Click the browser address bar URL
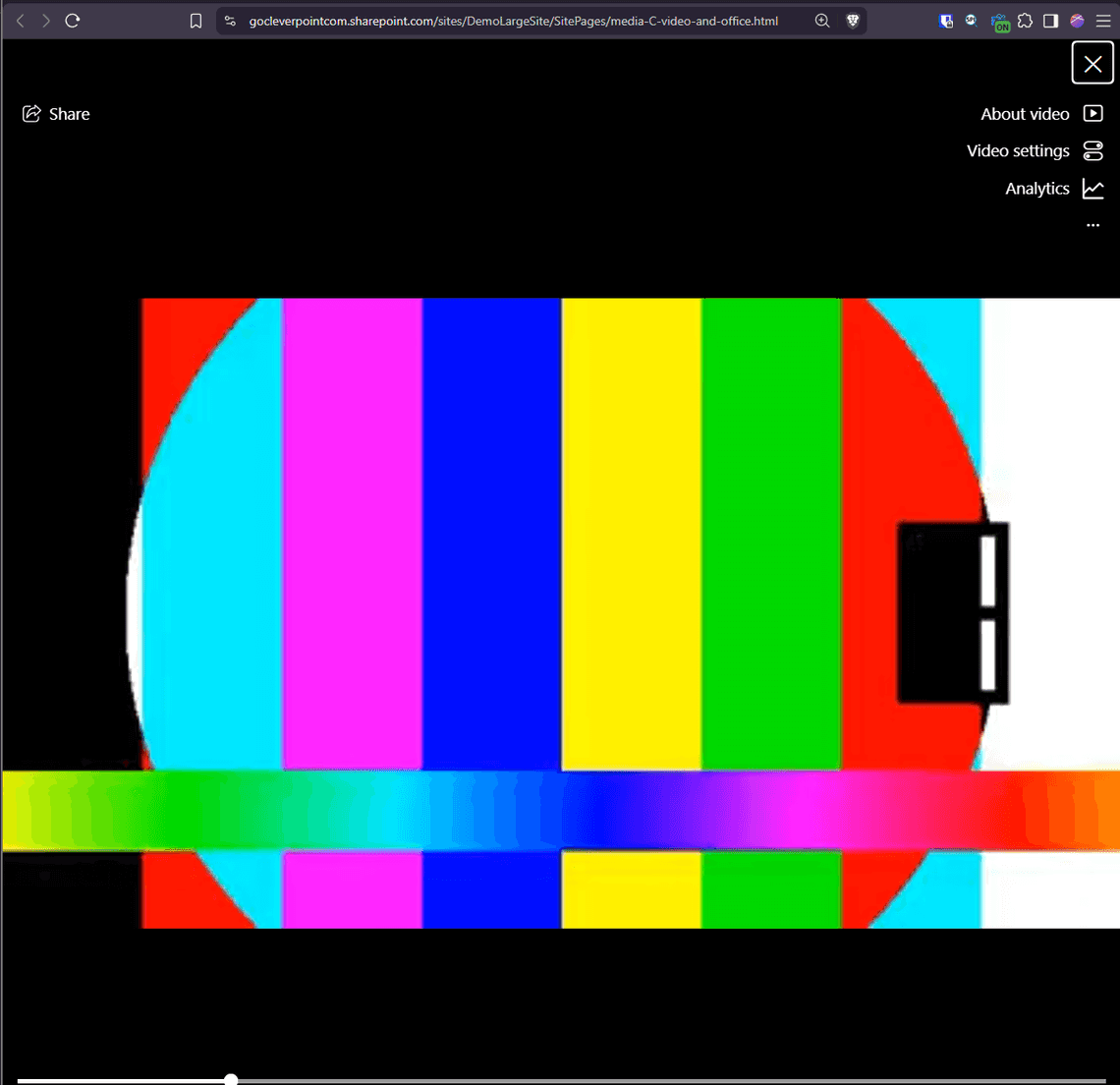The image size is (1120, 1085). (513, 22)
